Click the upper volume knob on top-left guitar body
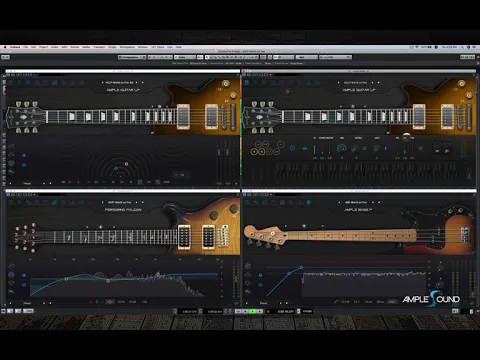 (x=226, y=83)
